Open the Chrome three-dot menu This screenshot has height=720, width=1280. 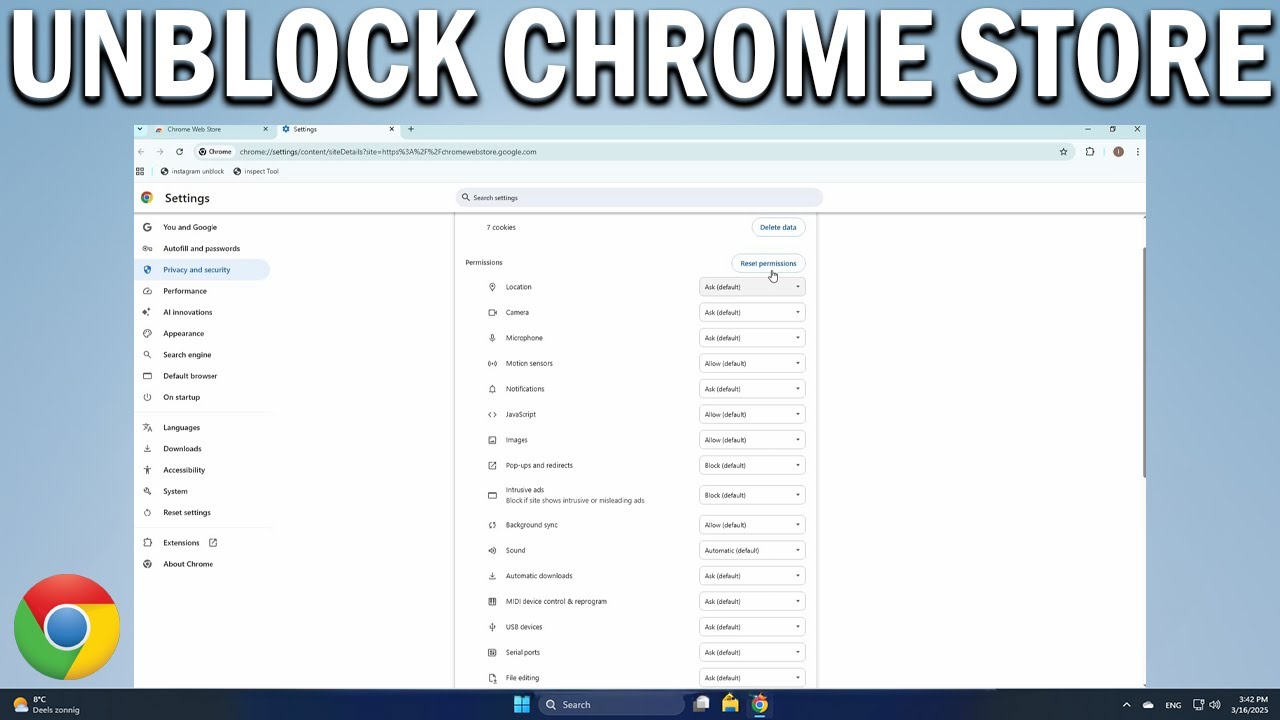pos(1137,152)
